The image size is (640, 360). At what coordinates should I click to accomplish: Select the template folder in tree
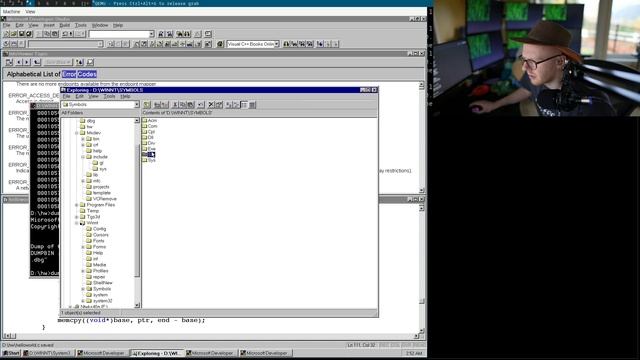click(x=98, y=193)
